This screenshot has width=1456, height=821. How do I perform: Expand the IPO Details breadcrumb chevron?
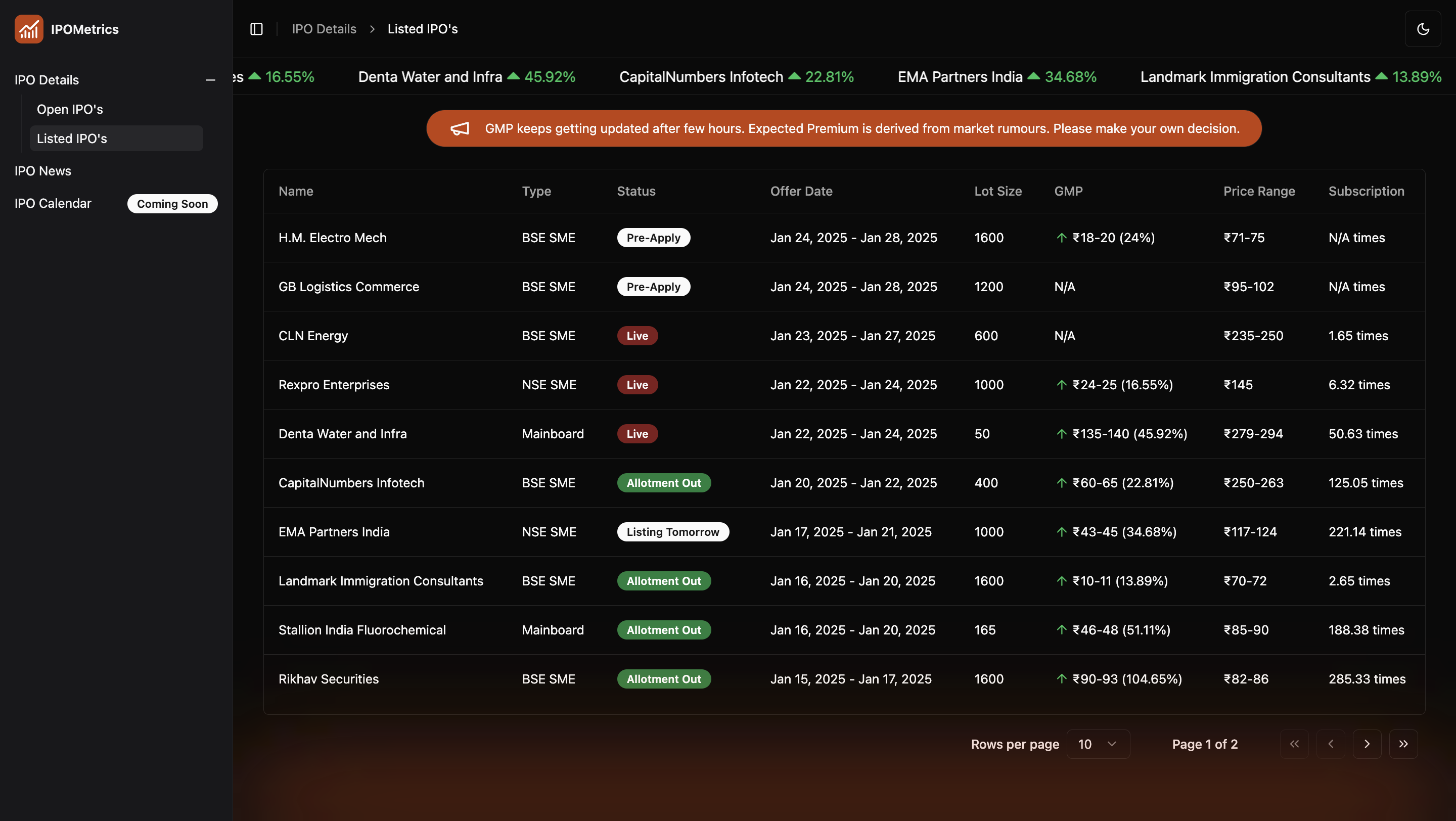(x=373, y=29)
